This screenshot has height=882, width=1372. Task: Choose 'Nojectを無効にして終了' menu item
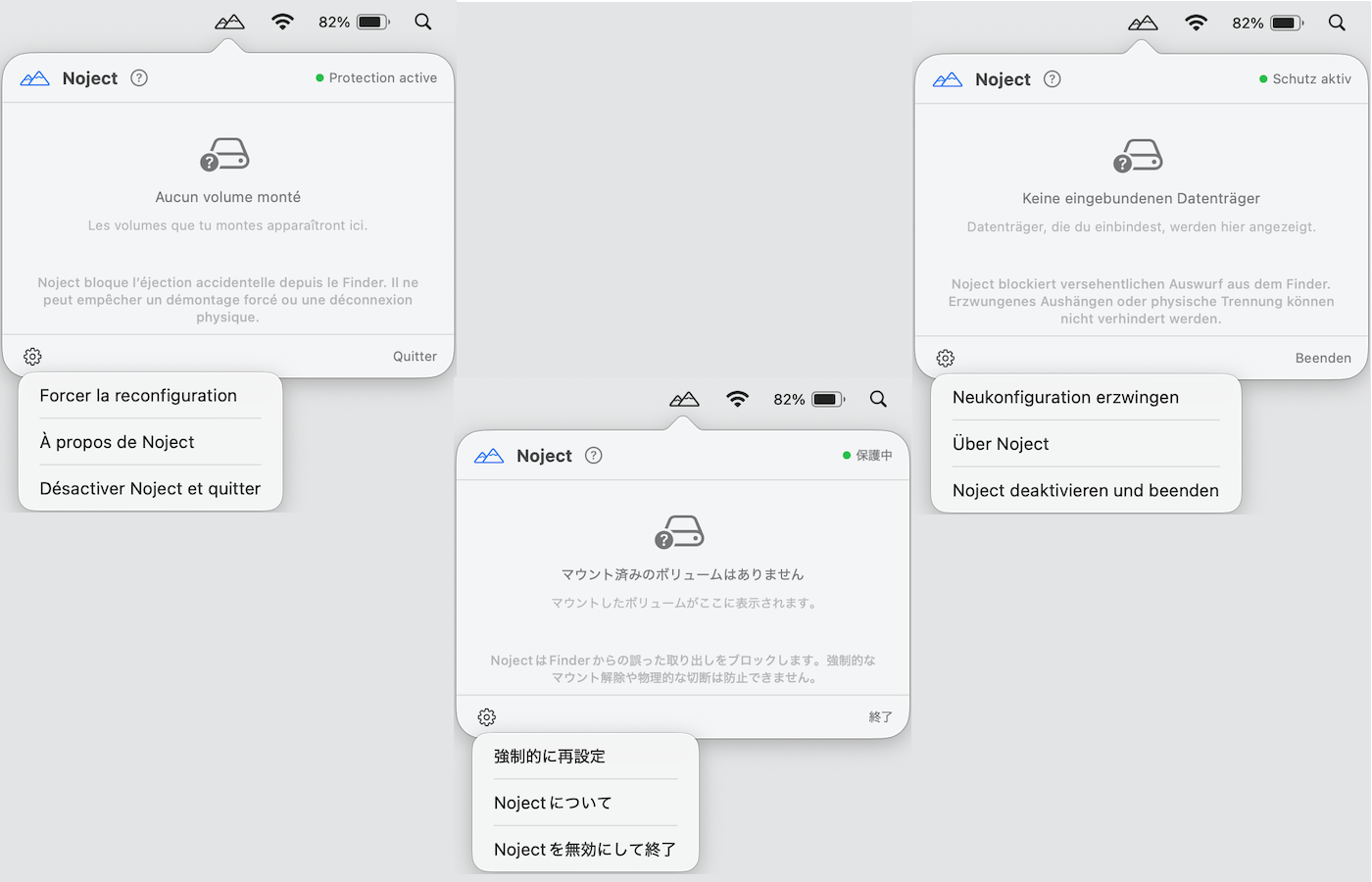(x=586, y=849)
